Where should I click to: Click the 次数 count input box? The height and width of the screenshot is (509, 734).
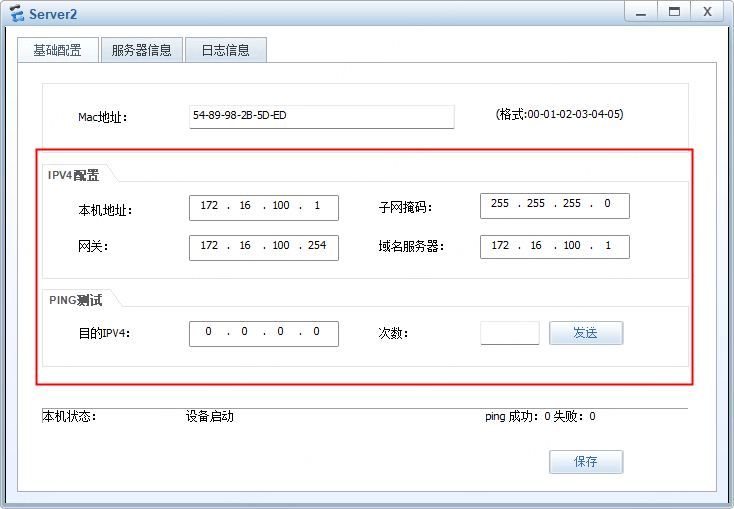pos(510,333)
